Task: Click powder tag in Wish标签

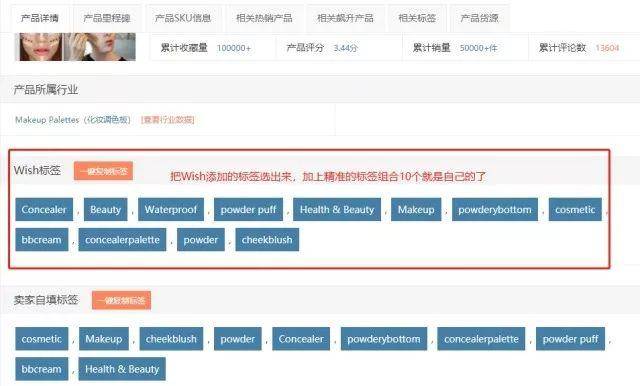Action: (201, 240)
